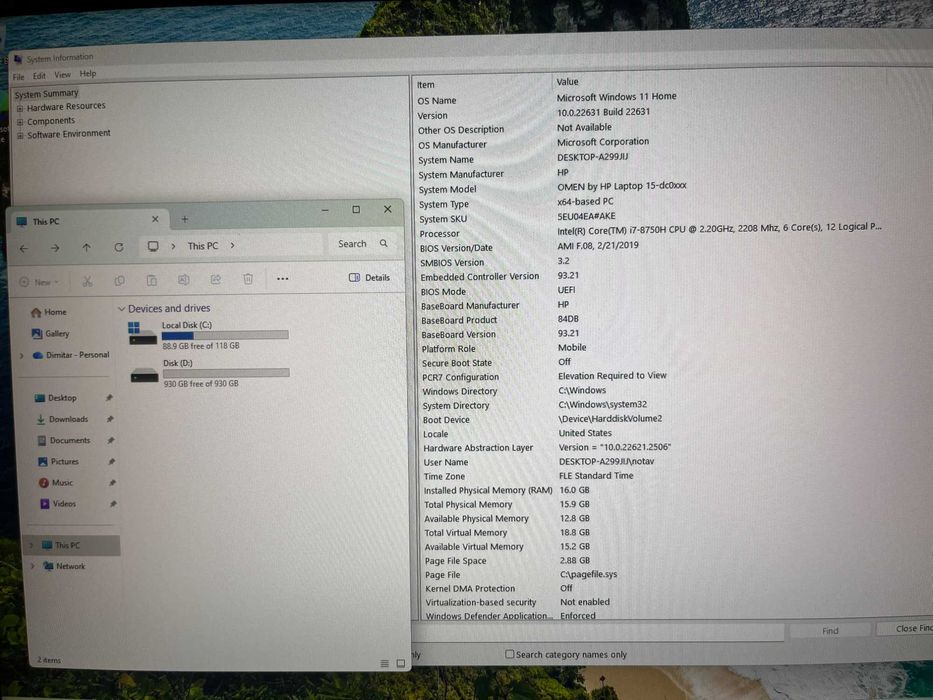Expand the Software Environment tree node
Screen dimensions: 933x700
pos(21,136)
